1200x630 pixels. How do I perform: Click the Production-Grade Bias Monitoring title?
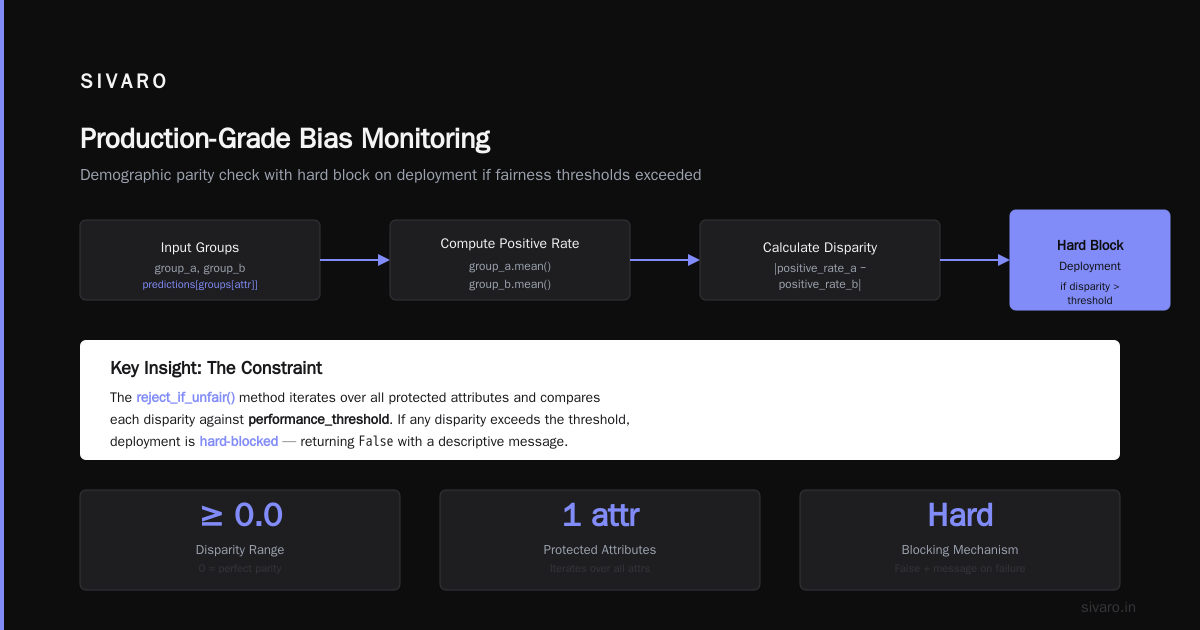(285, 138)
